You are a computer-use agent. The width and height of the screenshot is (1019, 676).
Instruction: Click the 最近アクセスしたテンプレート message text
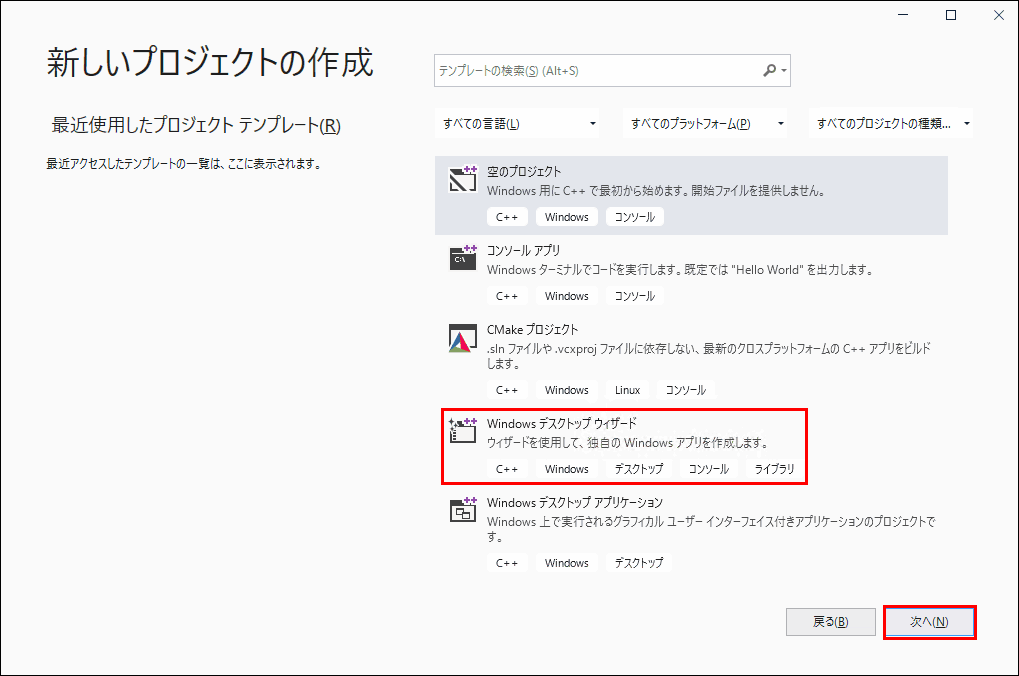183,164
